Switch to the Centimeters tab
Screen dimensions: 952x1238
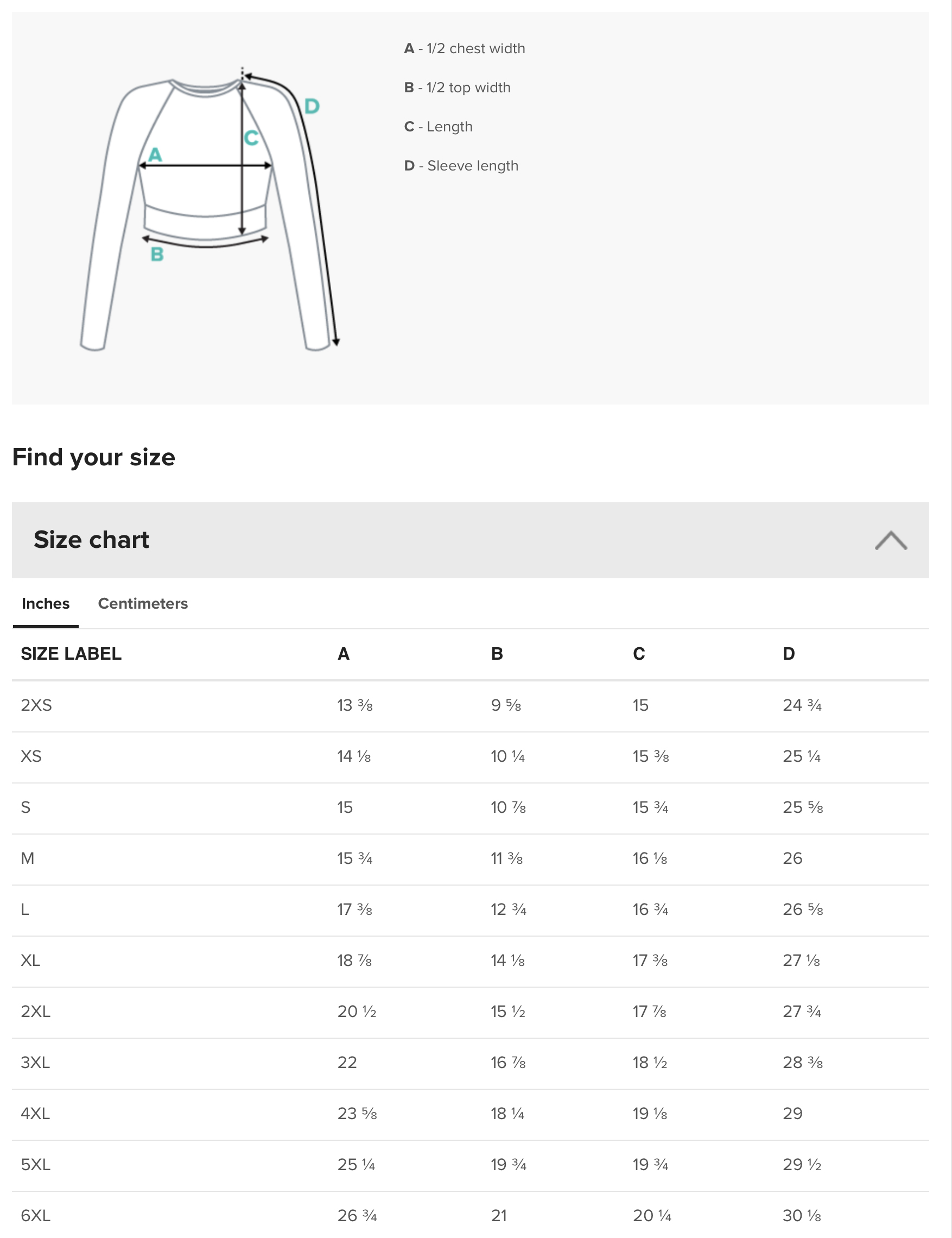[x=143, y=603]
